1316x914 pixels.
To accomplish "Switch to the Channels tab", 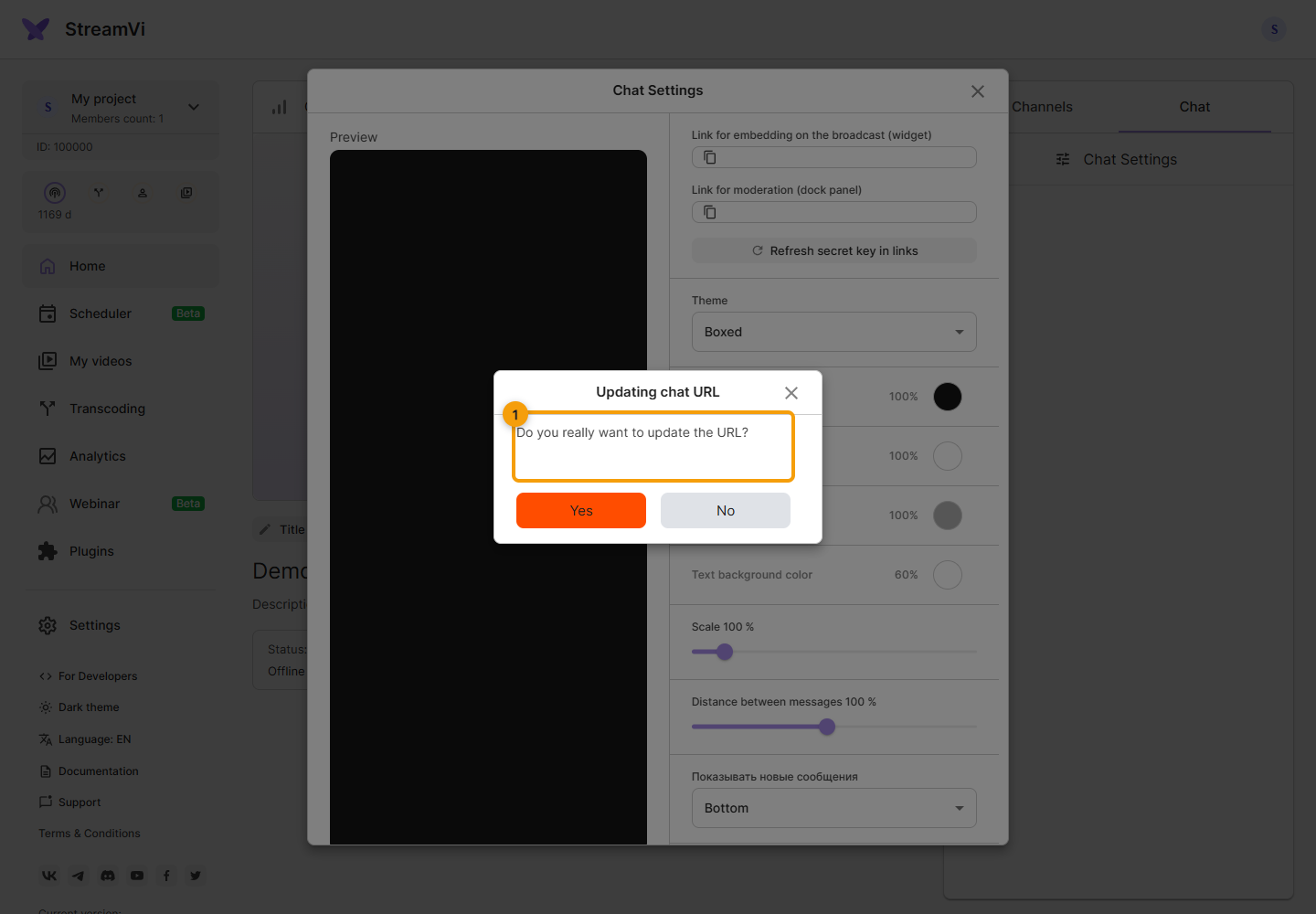I will (x=1042, y=107).
